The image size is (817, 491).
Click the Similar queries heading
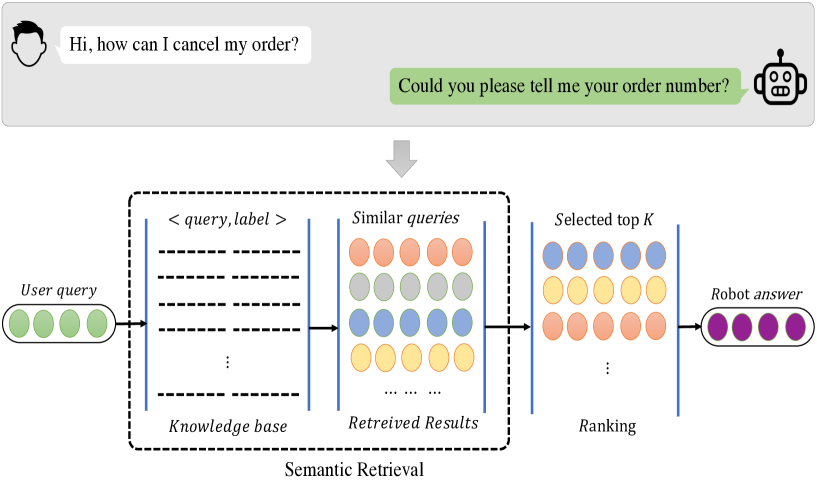[406, 217]
